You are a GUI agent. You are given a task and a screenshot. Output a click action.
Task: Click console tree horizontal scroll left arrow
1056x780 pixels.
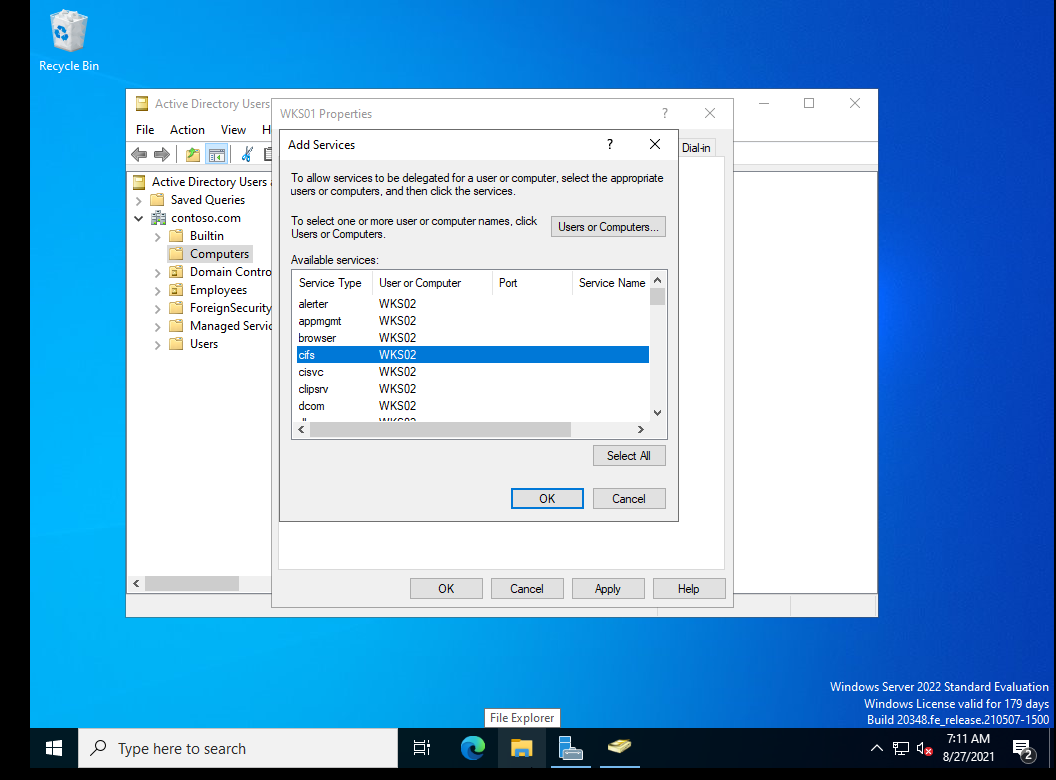coord(136,583)
